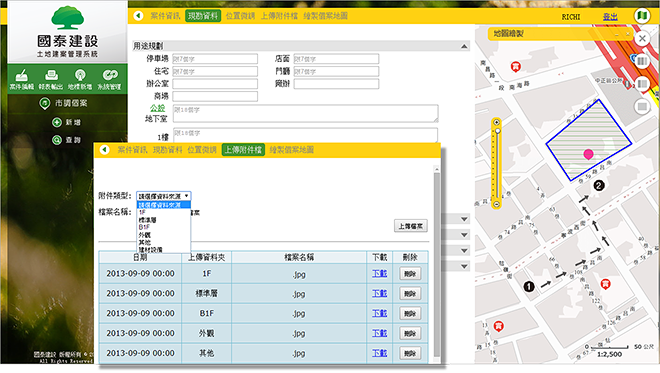
Task: Choose 建材設備 from the attachment type list
Action: coord(163,250)
